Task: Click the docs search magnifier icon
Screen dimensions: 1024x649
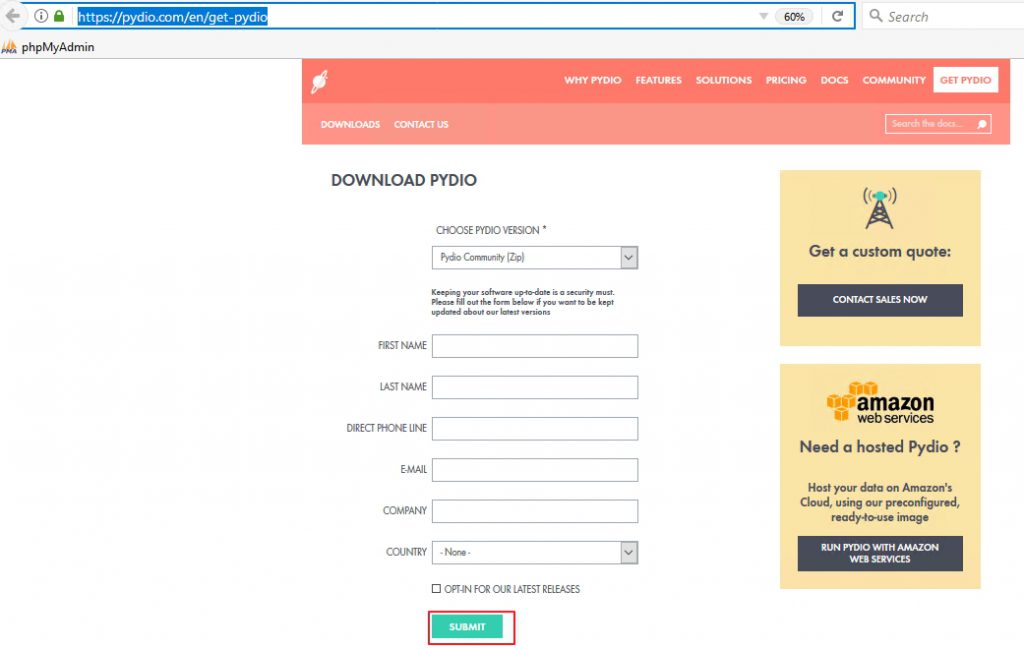Action: tap(982, 124)
